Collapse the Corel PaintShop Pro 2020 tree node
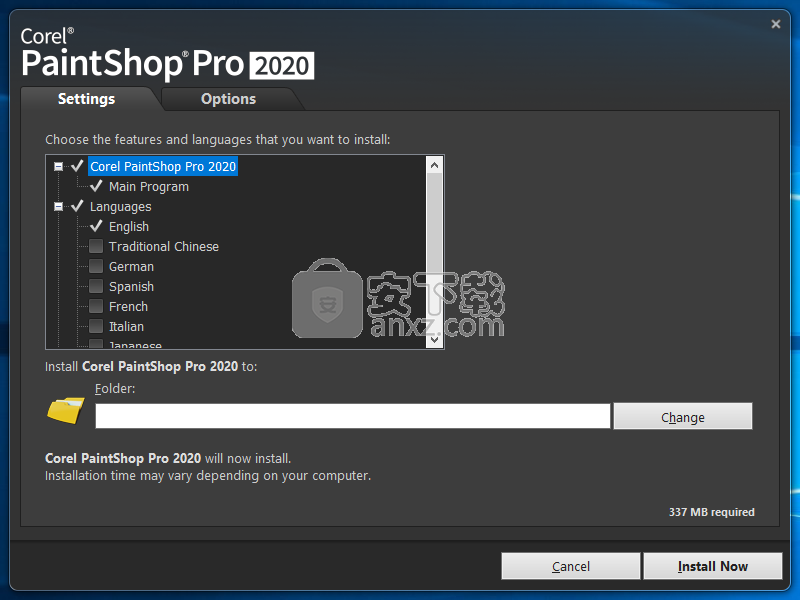Viewport: 800px width, 600px height. (58, 166)
